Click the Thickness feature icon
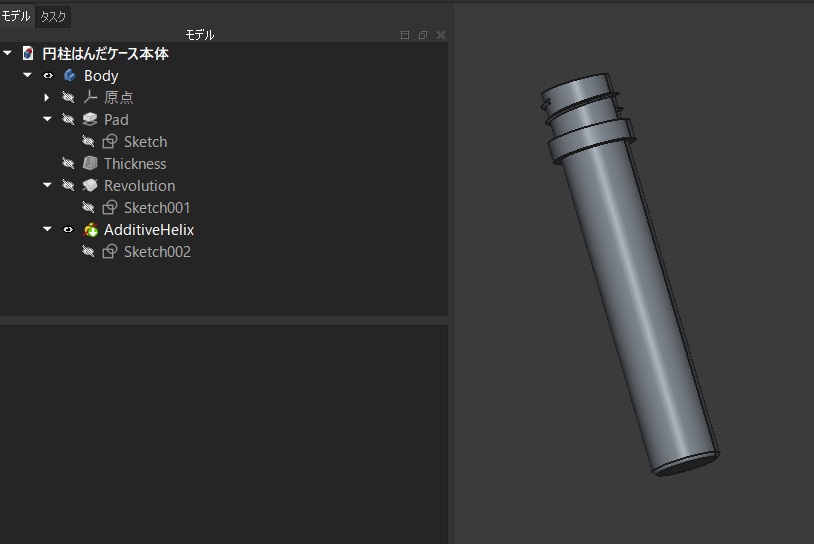This screenshot has height=544, width=814. click(90, 163)
